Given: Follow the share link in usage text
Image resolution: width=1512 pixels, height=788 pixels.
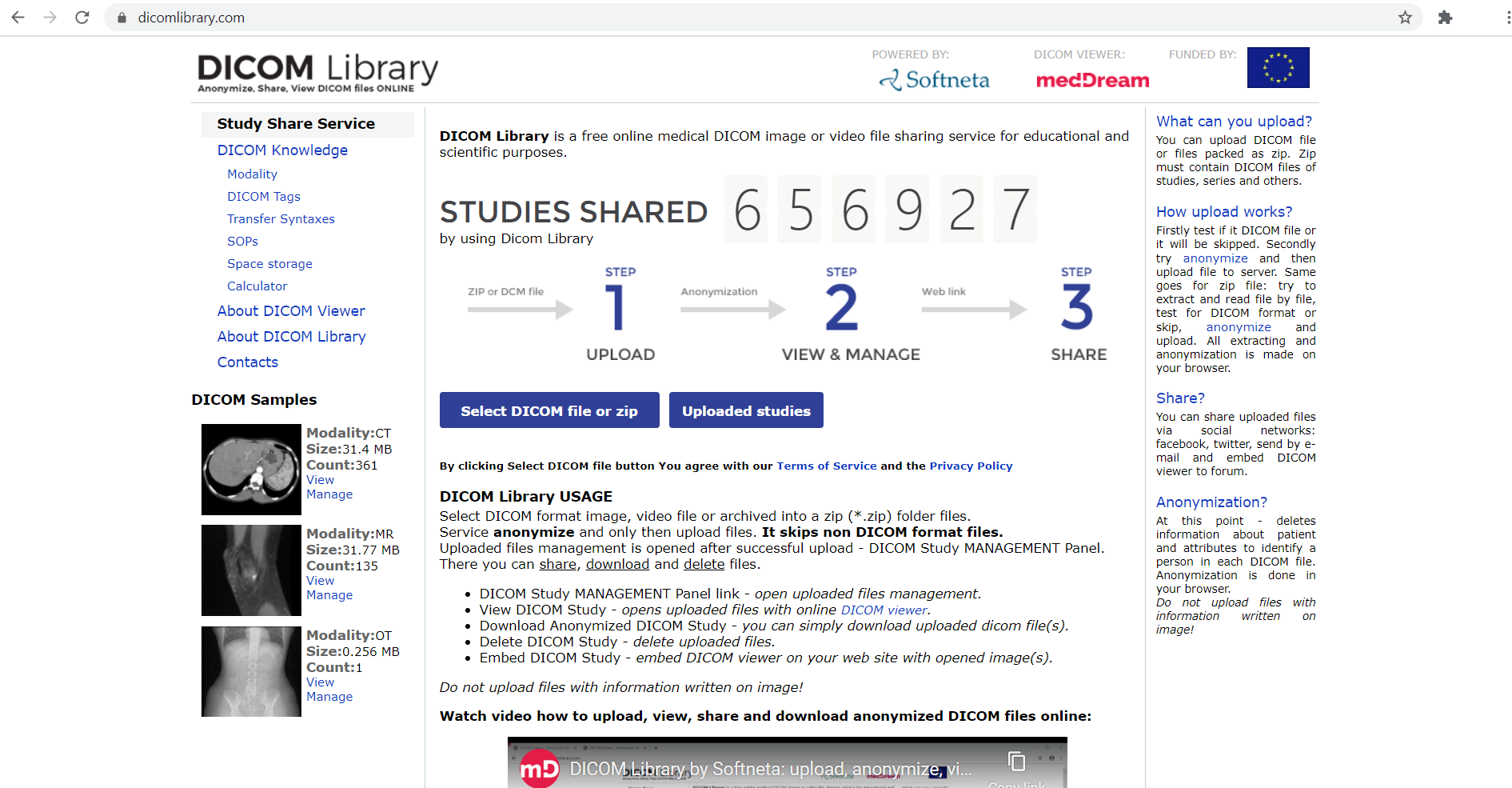Looking at the screenshot, I should click(x=558, y=564).
